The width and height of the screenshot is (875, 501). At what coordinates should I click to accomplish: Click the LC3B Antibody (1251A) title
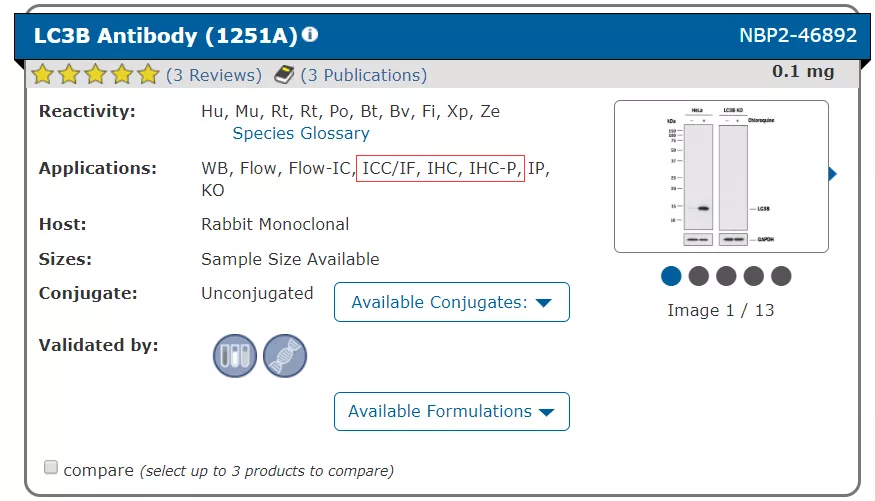pos(165,35)
